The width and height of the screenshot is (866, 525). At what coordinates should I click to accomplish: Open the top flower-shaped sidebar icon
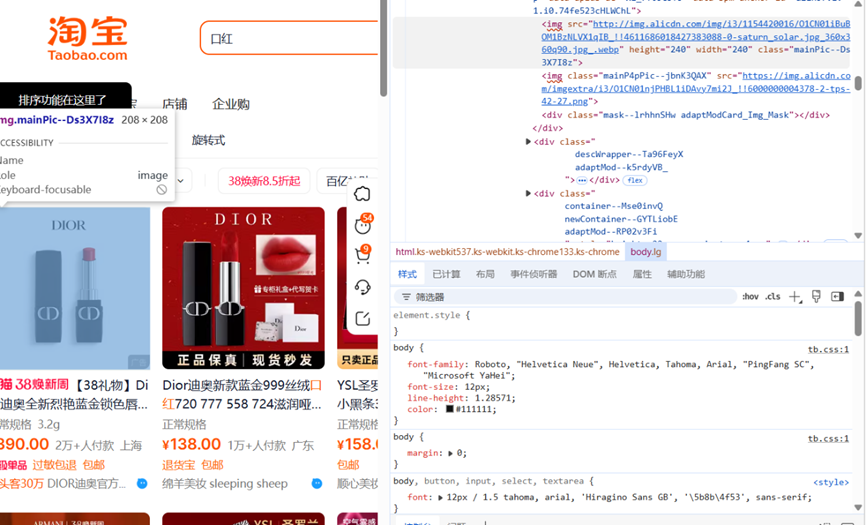[362, 194]
